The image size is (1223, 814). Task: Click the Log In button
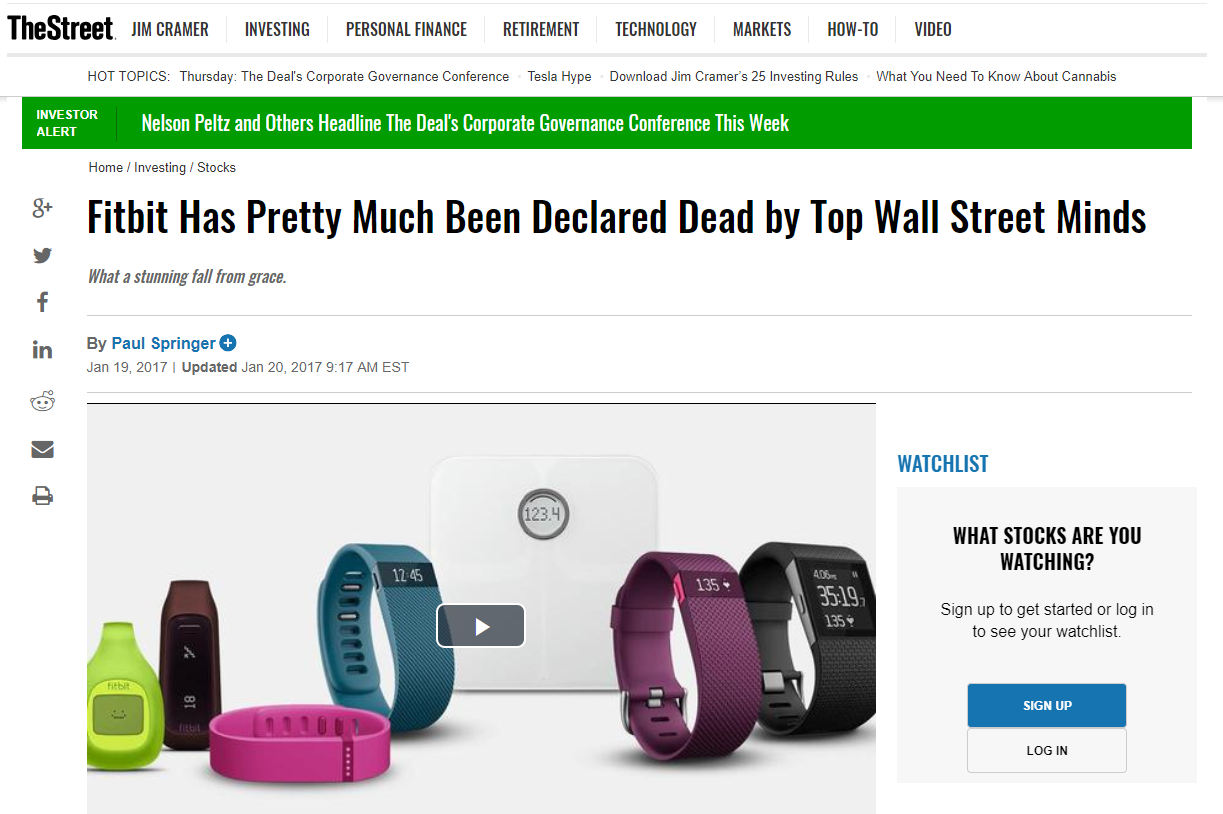pos(1047,750)
